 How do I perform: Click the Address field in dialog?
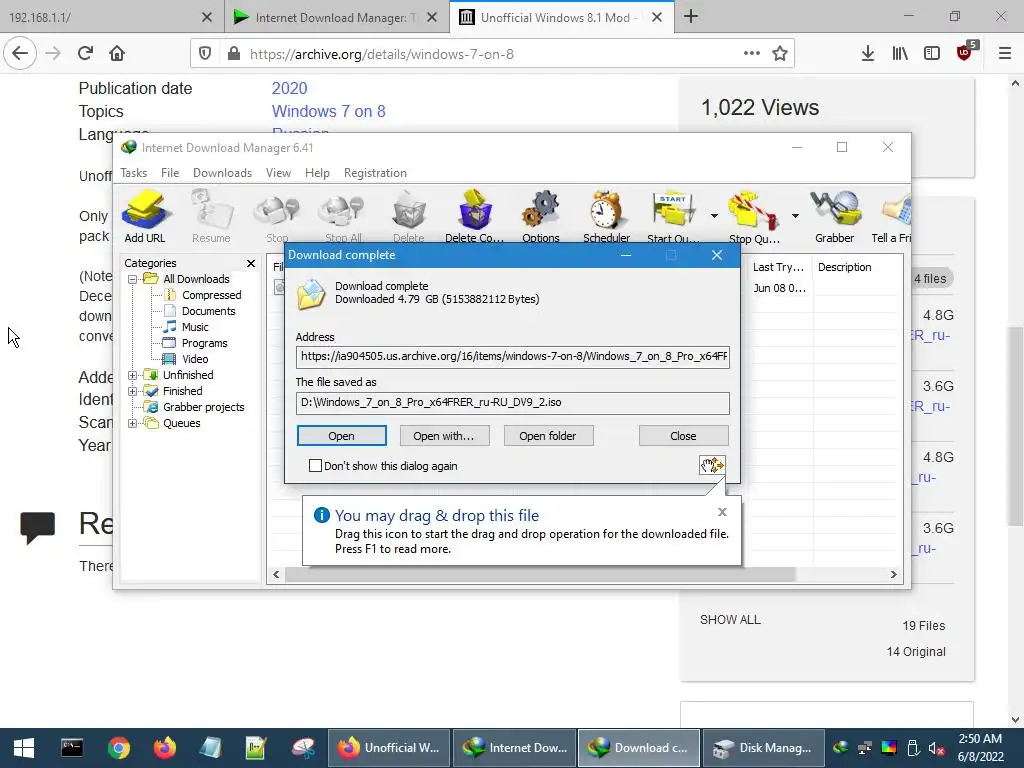coord(513,357)
